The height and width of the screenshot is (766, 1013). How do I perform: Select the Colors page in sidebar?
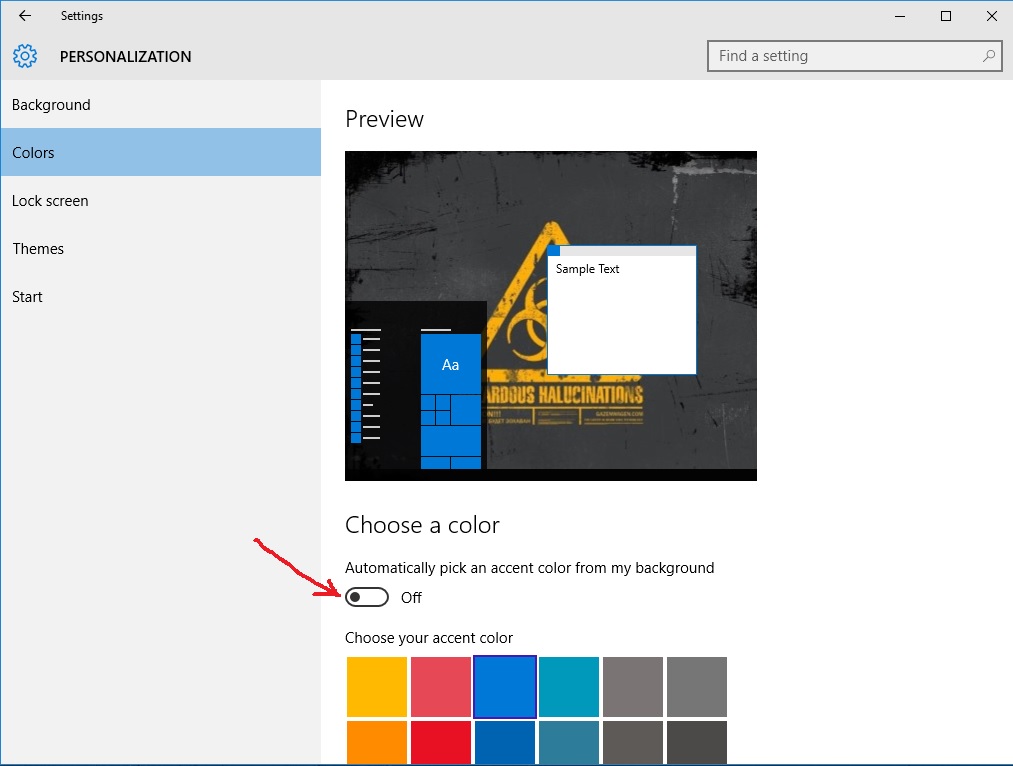[33, 153]
